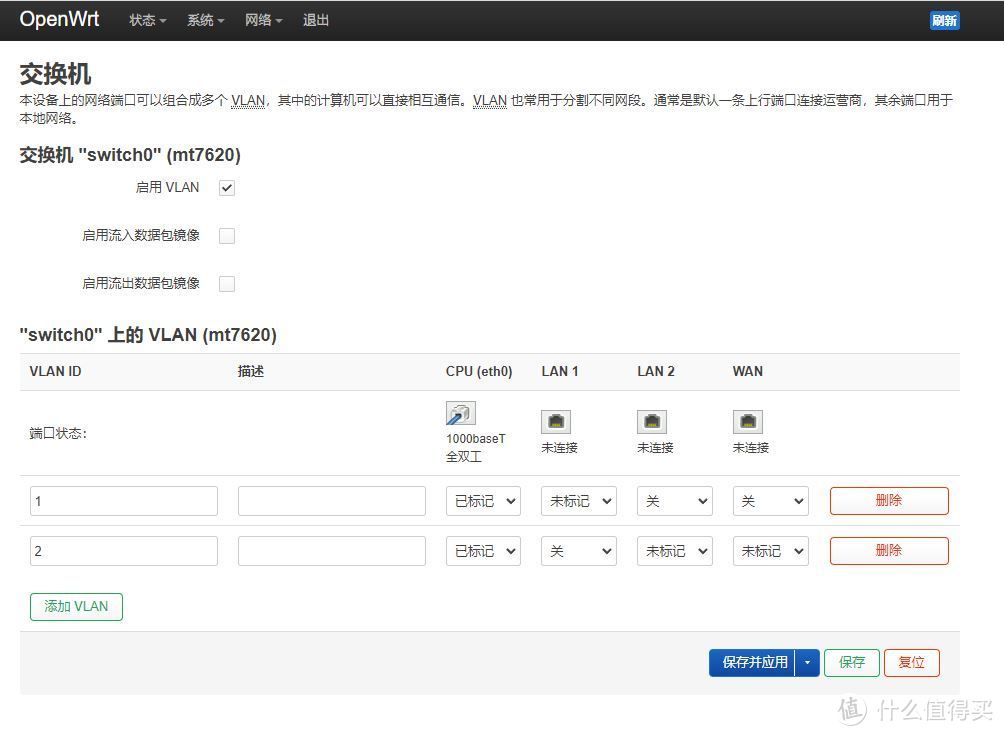Viewport: 1004px width, 736px height.
Task: Open the WAN dropdown for VLAN 2
Action: point(770,551)
